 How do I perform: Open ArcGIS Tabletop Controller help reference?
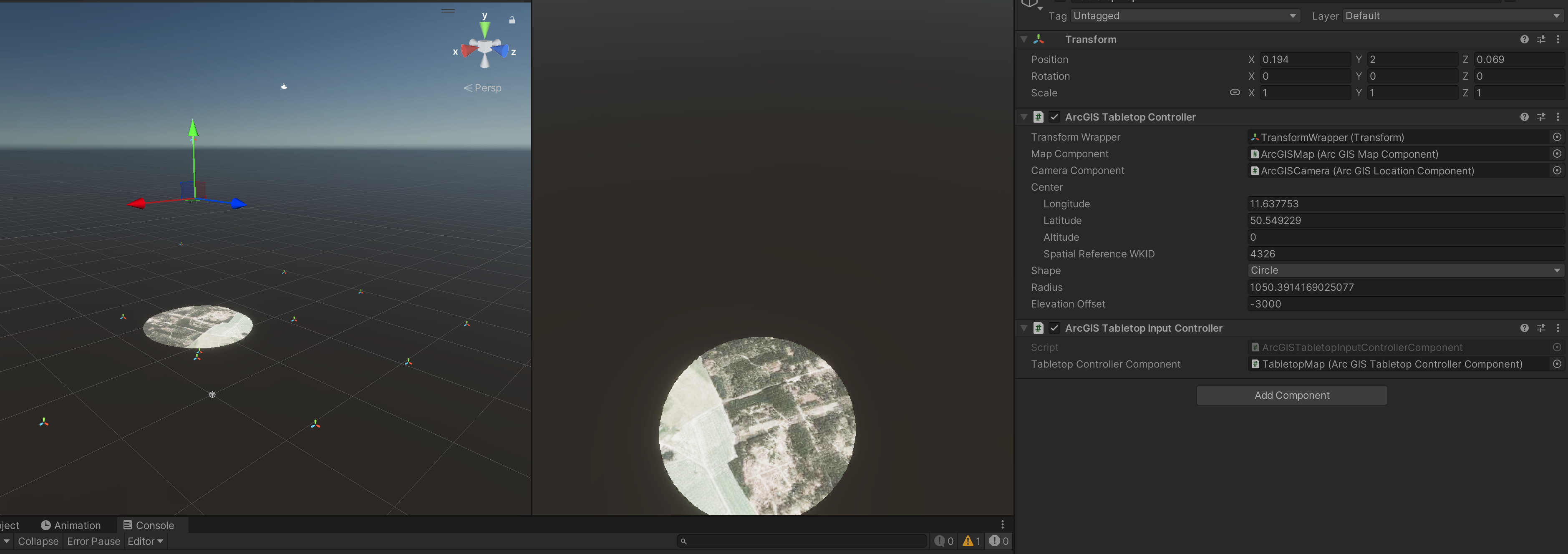point(1524,117)
